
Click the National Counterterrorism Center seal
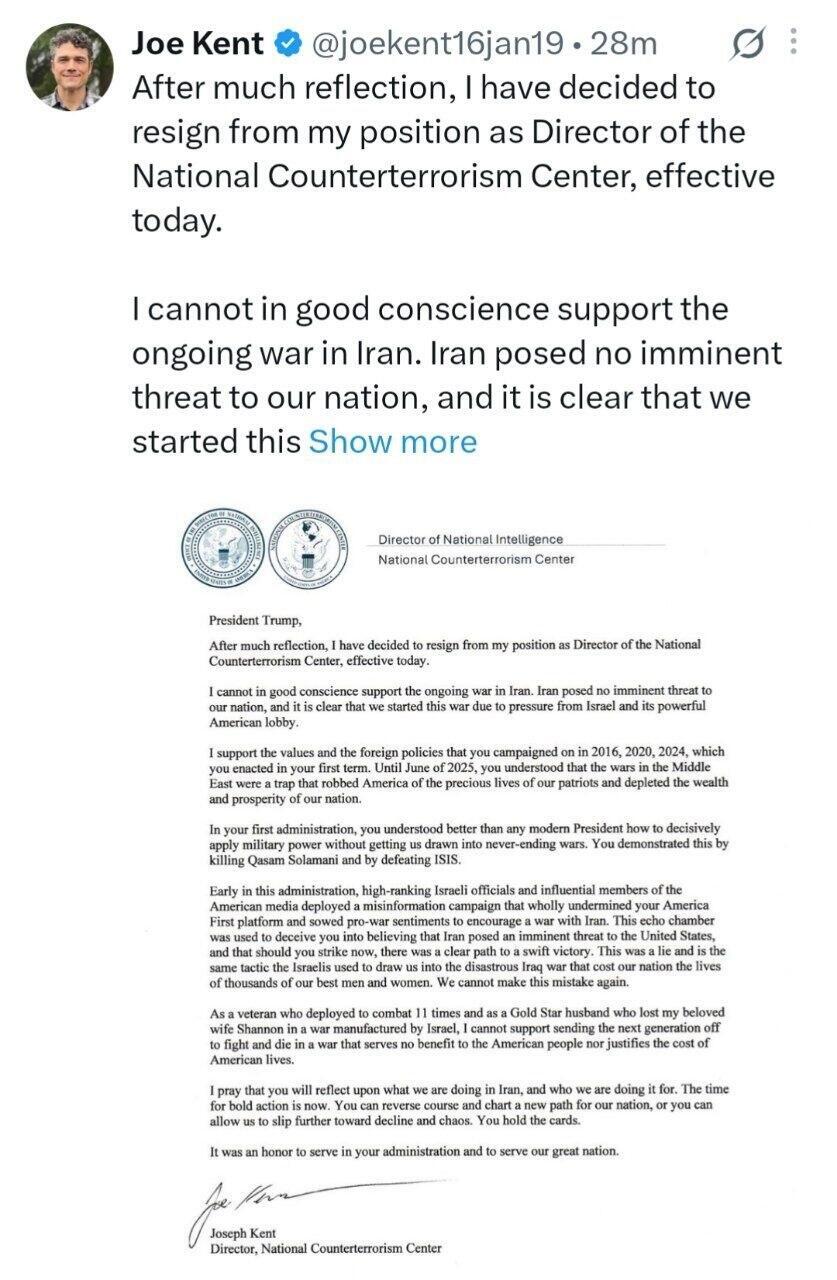tap(310, 549)
